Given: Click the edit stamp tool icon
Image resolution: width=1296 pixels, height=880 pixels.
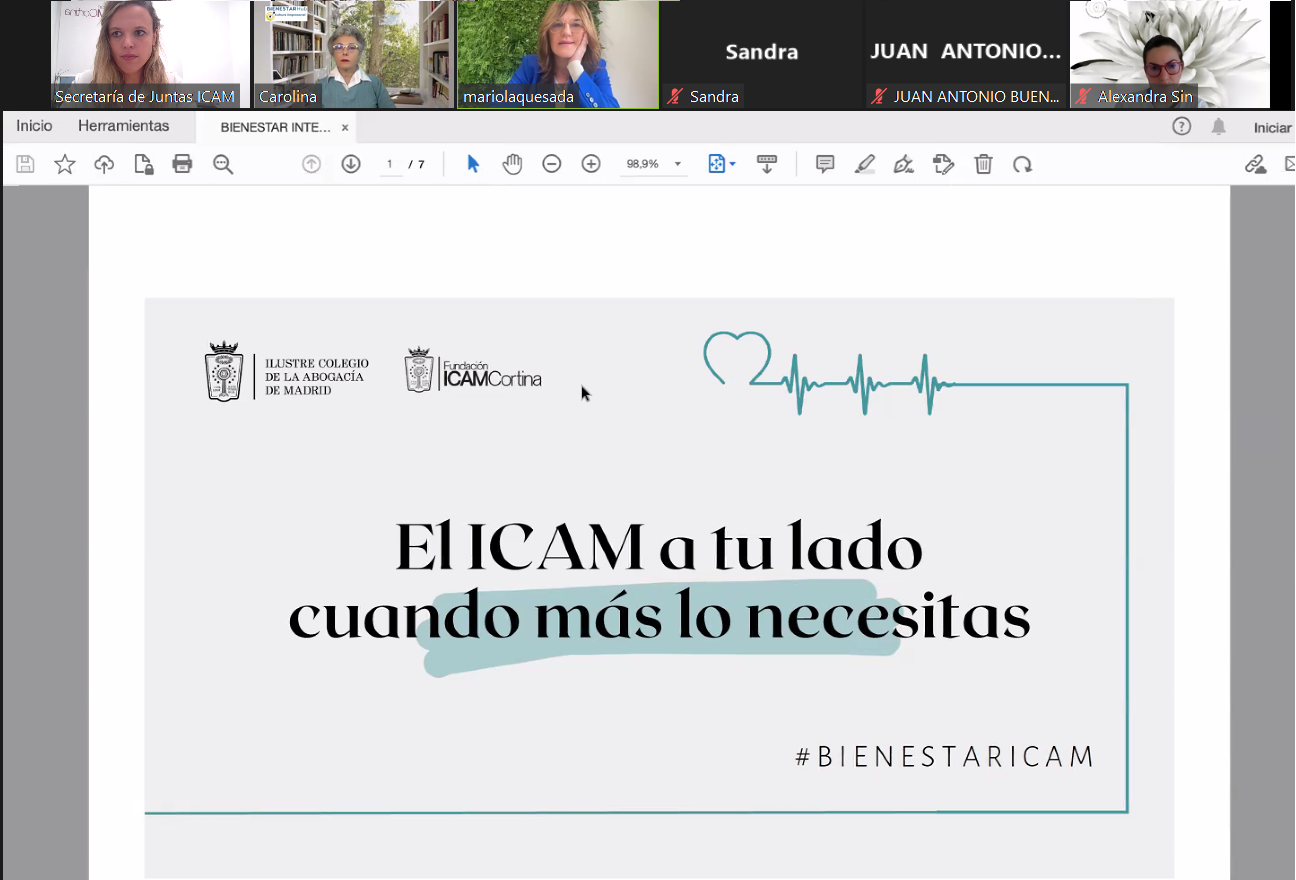Looking at the screenshot, I should 943,164.
